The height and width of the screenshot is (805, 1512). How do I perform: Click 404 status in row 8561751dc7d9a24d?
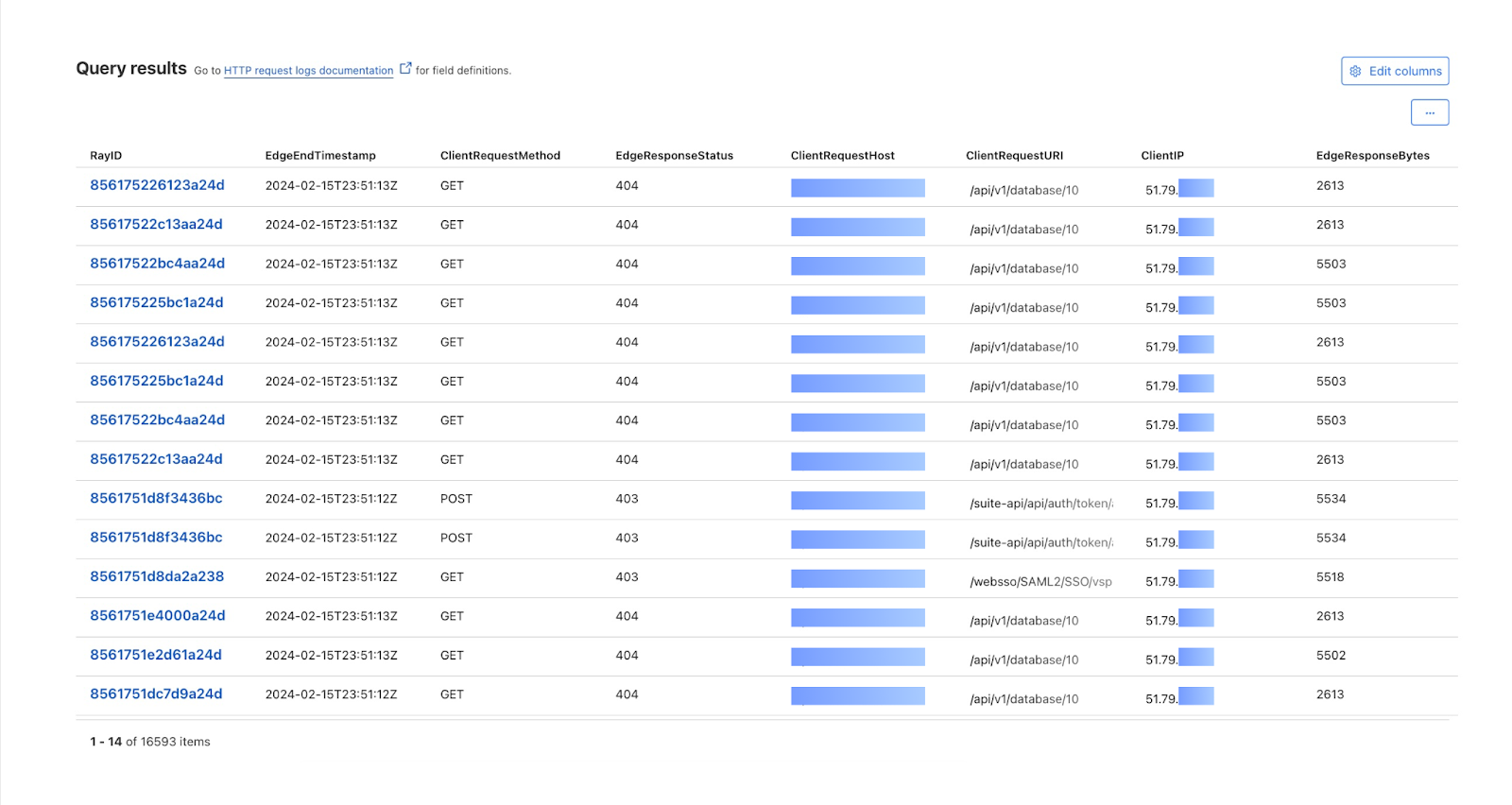tap(627, 694)
